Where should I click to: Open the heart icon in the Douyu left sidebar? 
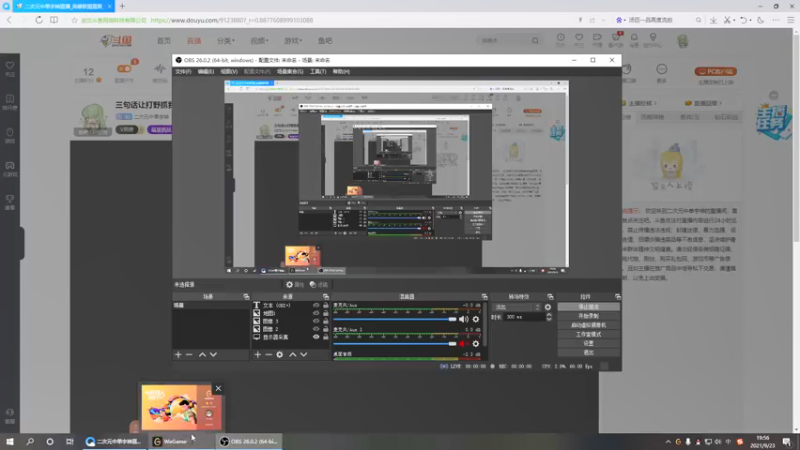click(10, 66)
